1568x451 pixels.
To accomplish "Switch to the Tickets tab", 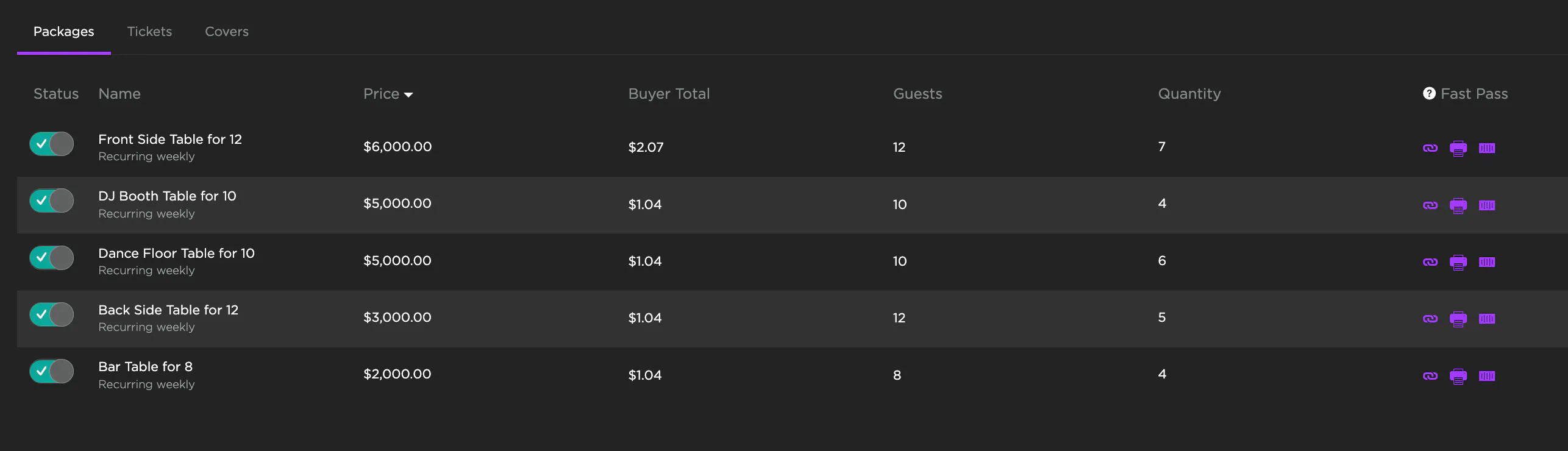I will [149, 32].
